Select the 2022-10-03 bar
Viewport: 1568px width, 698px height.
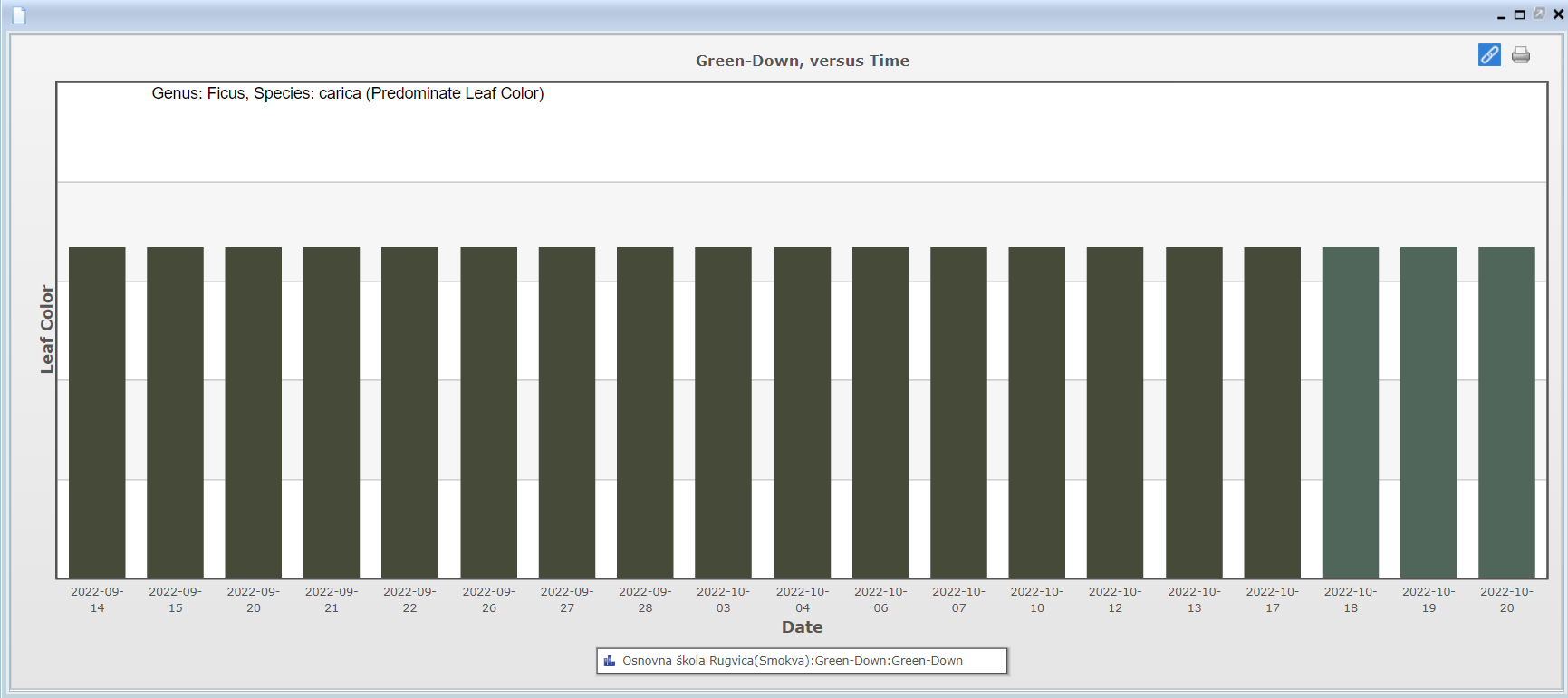(723, 412)
